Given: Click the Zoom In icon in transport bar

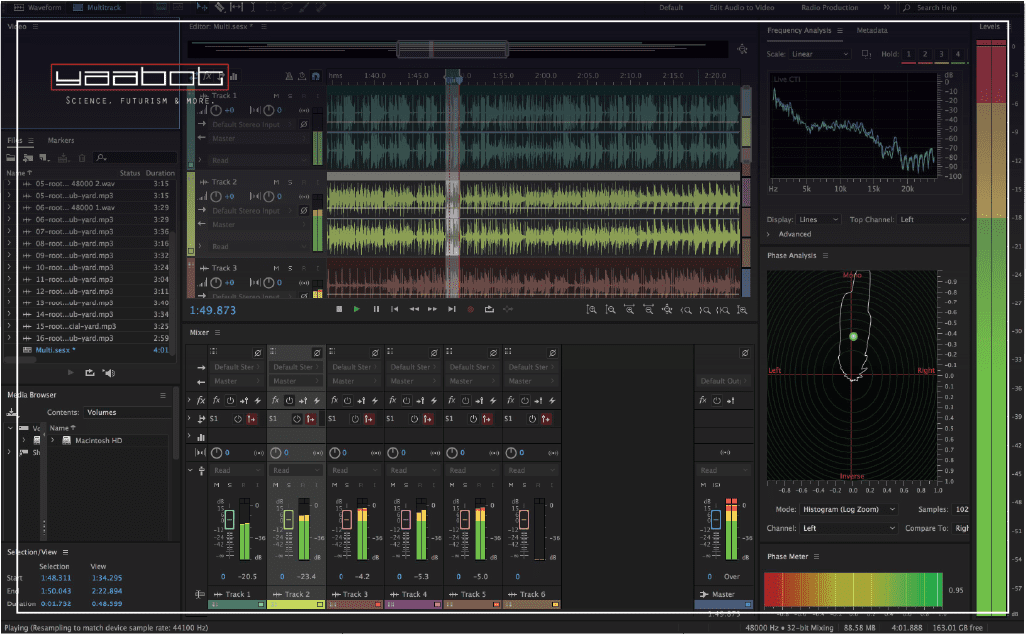Looking at the screenshot, I should pos(593,310).
